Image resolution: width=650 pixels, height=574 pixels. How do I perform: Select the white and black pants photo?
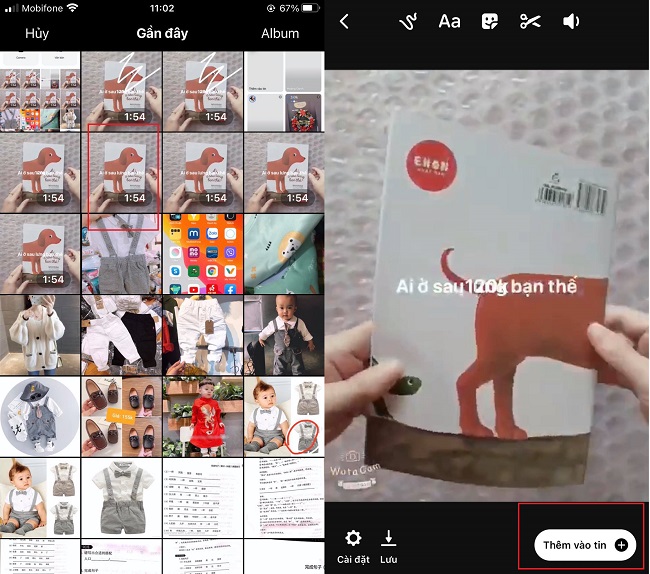pyautogui.click(x=121, y=335)
